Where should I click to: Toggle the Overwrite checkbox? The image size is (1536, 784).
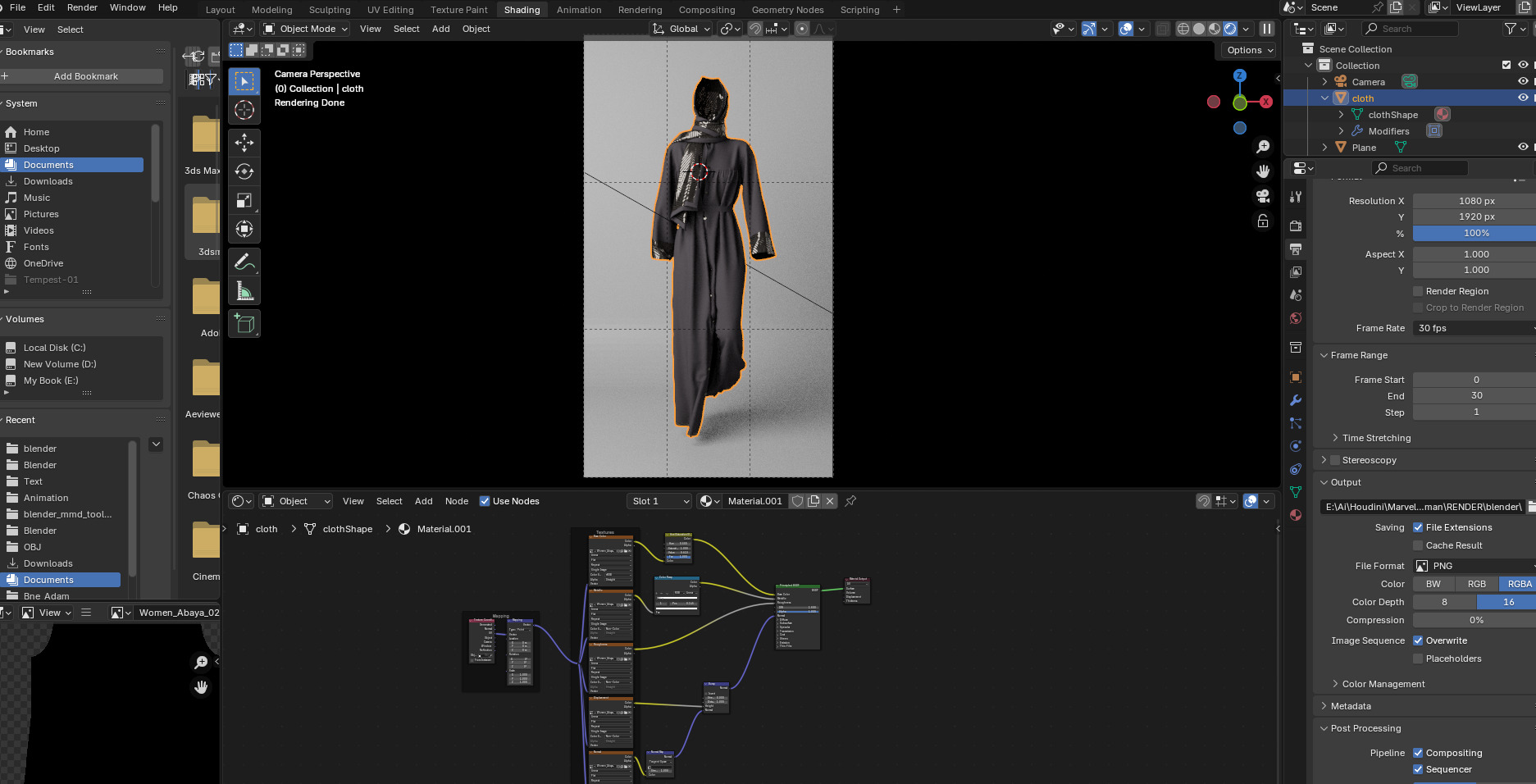click(x=1418, y=640)
